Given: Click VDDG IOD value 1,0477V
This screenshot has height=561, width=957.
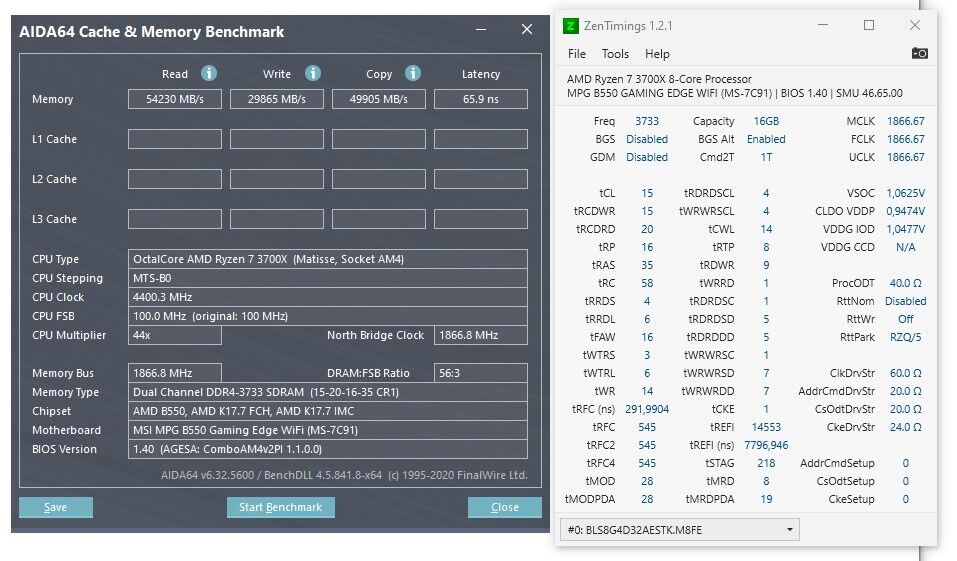Looking at the screenshot, I should click(x=906, y=229).
